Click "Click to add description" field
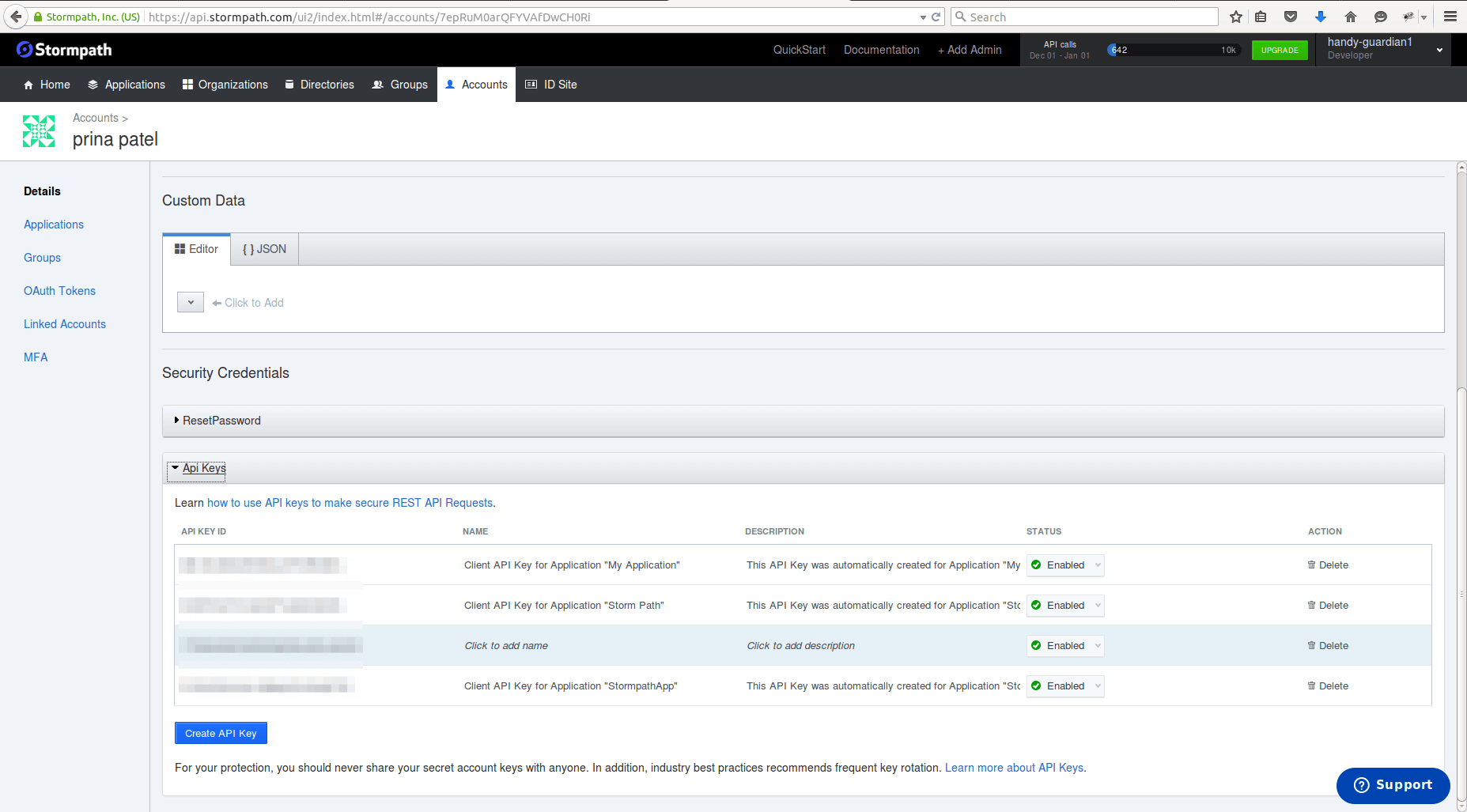 (x=800, y=645)
